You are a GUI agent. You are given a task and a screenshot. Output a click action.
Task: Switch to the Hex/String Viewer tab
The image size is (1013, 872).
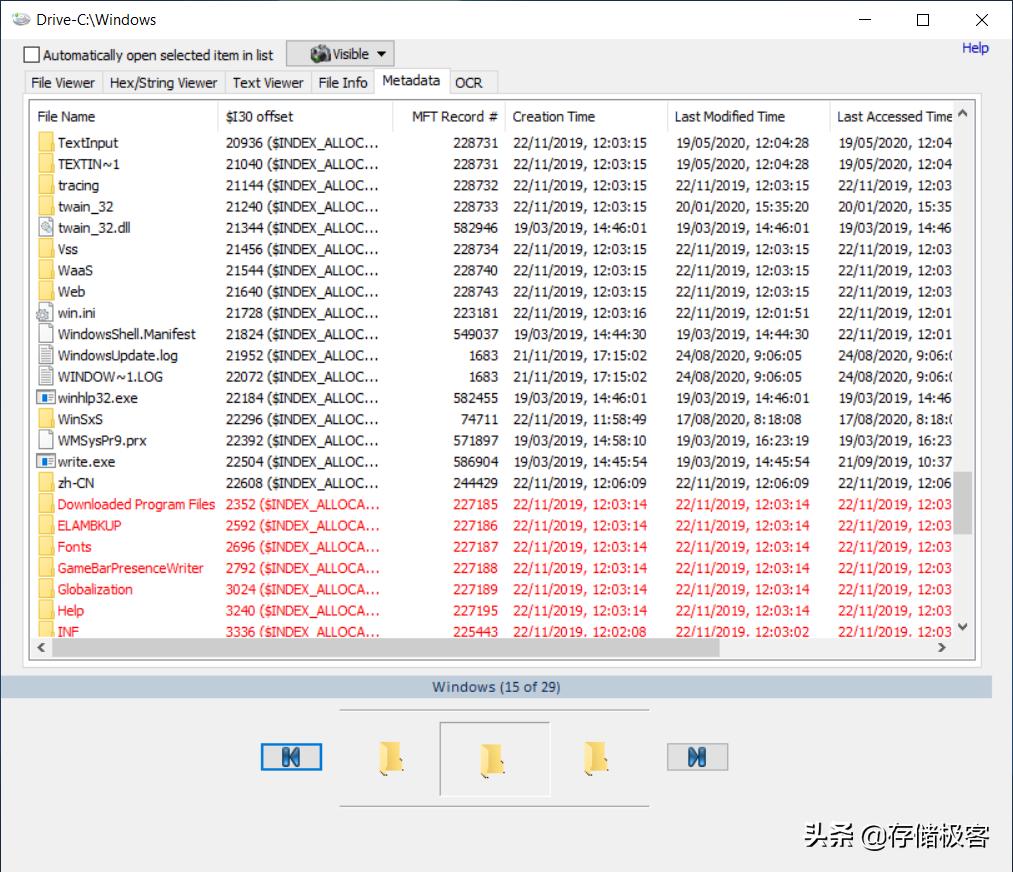click(x=163, y=83)
